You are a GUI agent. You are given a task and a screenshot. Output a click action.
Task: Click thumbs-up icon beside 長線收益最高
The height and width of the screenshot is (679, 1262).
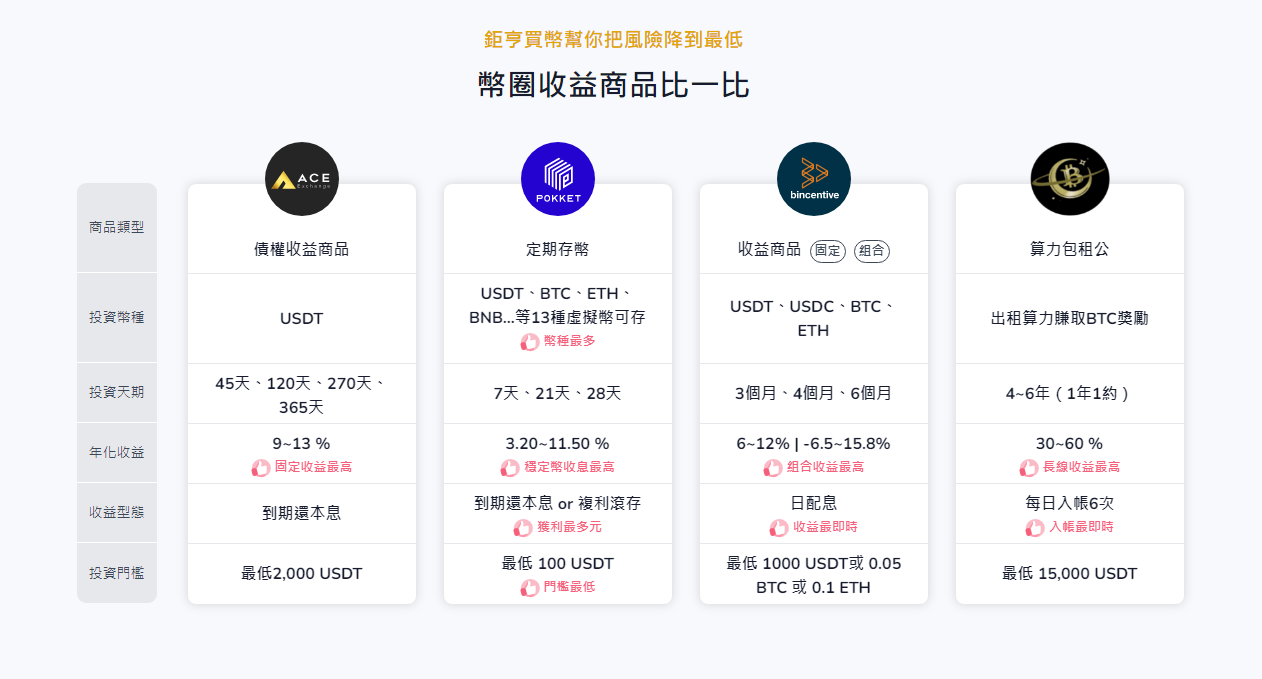click(x=1028, y=467)
